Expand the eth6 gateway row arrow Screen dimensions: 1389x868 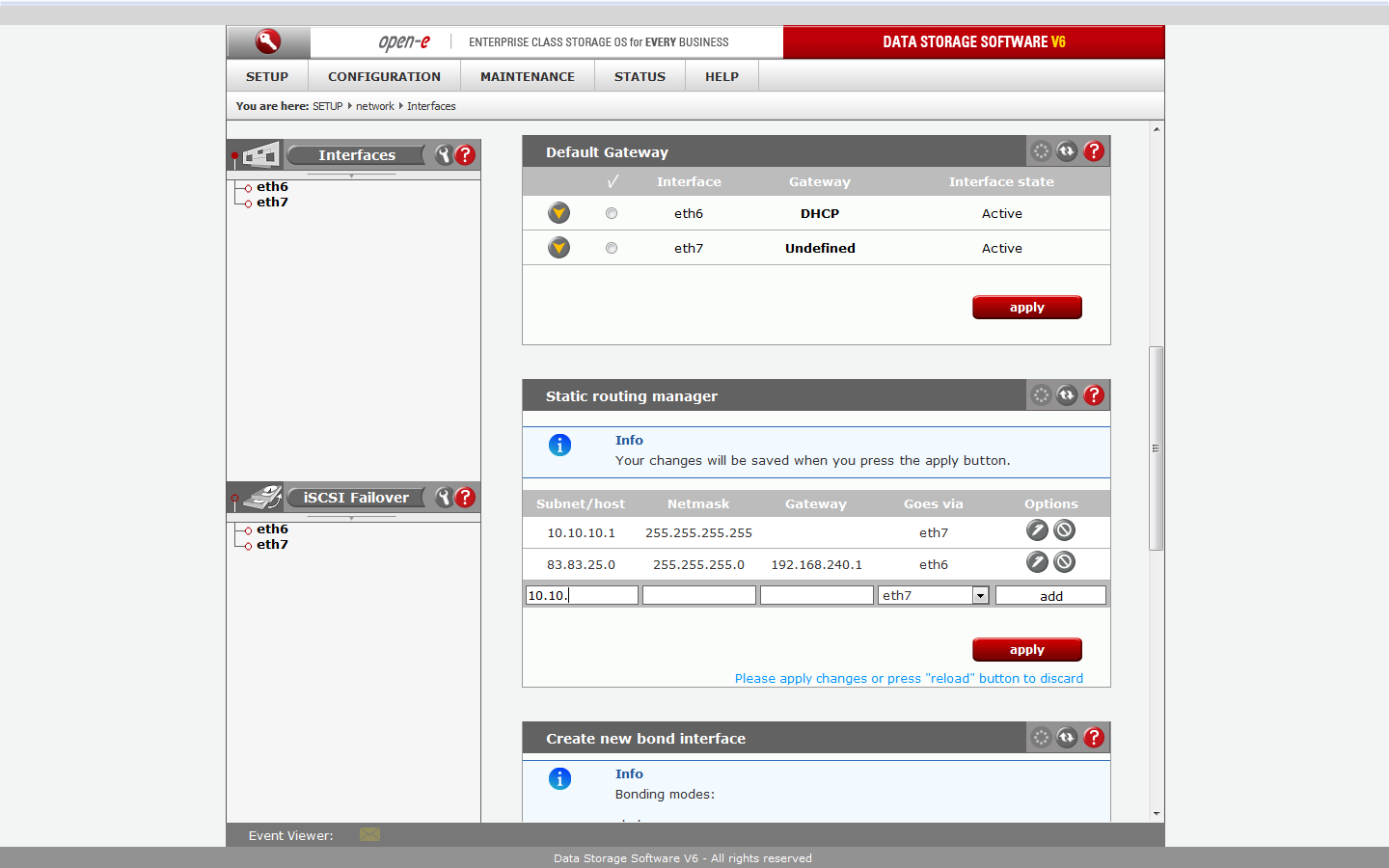pos(559,213)
